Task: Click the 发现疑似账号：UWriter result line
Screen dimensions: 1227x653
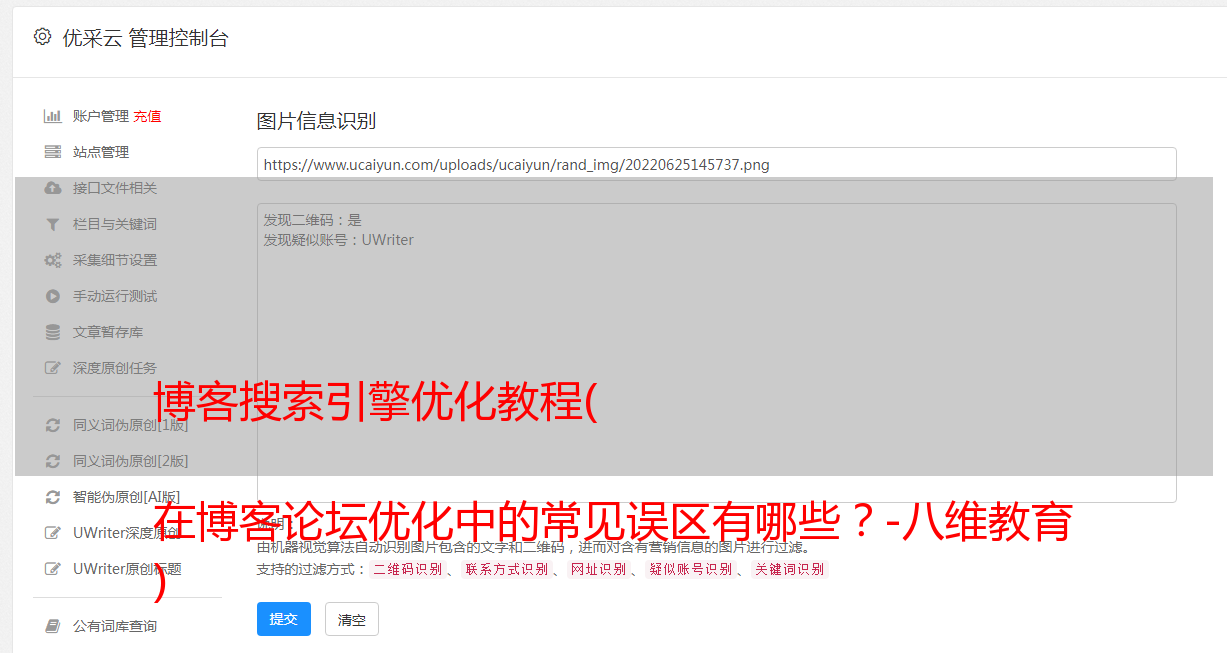Action: click(339, 240)
